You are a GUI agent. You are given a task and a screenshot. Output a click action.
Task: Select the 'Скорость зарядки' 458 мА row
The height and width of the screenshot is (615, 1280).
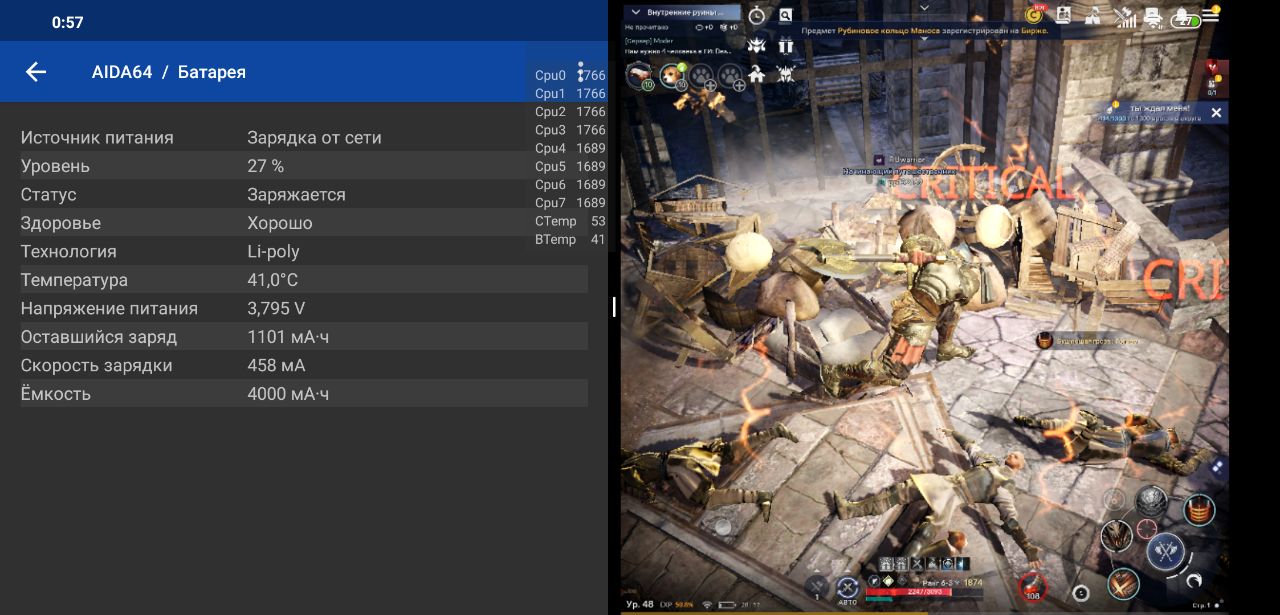304,365
